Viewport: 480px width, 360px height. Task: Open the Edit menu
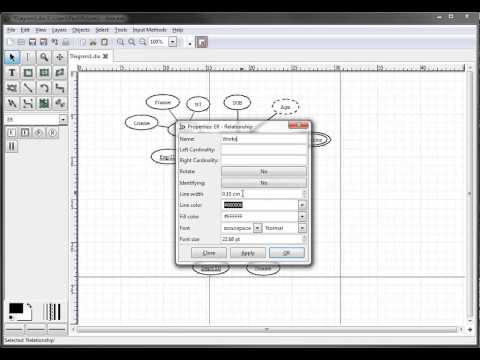[x=25, y=30]
